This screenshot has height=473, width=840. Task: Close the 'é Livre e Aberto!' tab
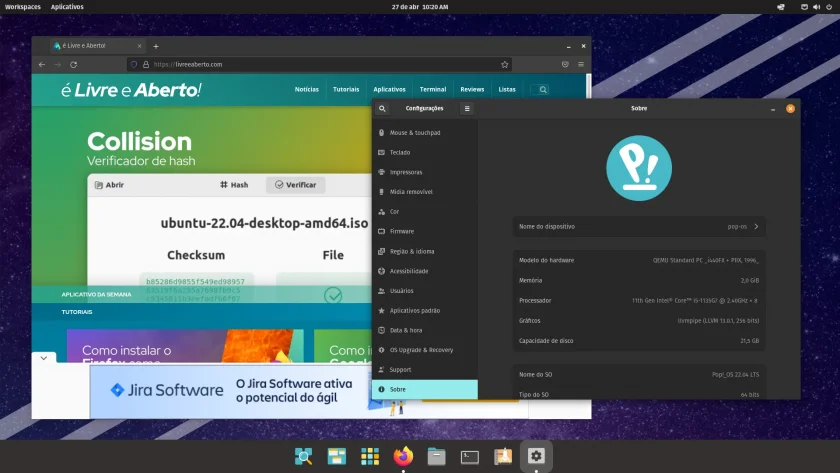(140, 46)
